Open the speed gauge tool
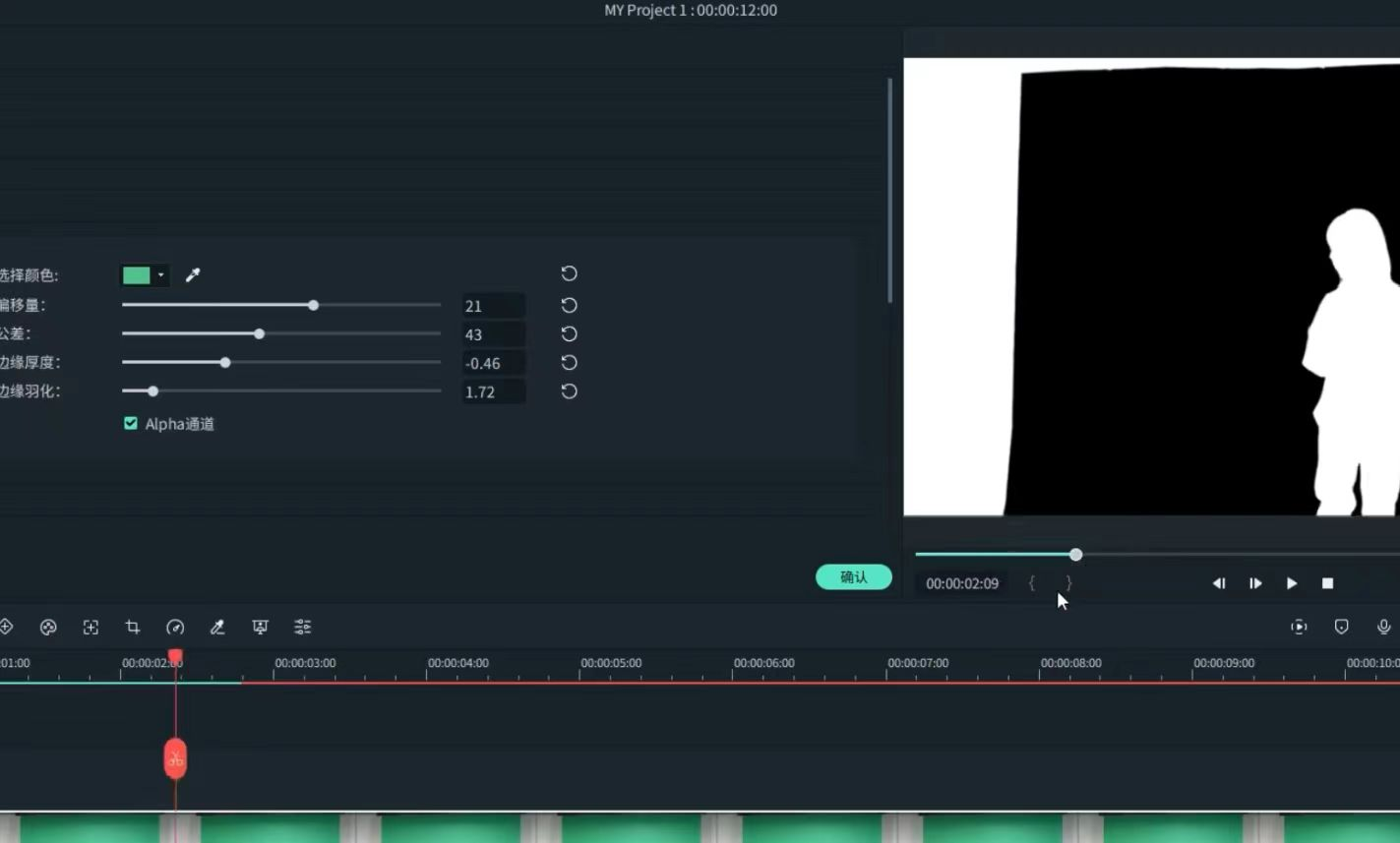This screenshot has height=843, width=1400. click(x=175, y=627)
